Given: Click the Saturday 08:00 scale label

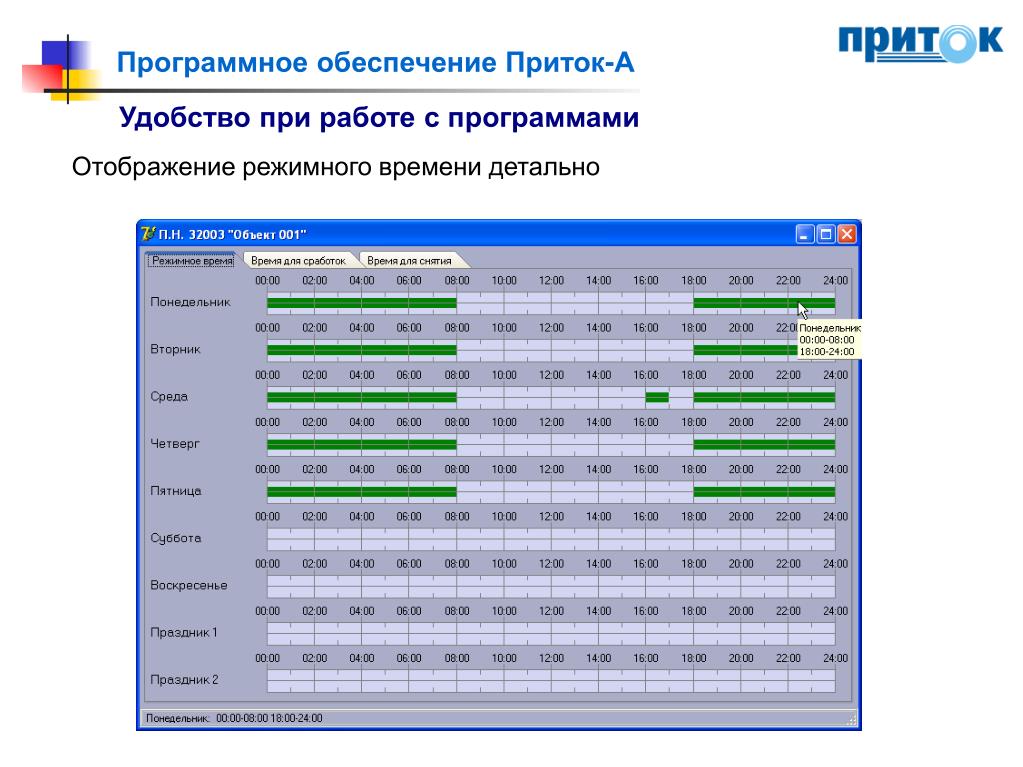Looking at the screenshot, I should 457,517.
